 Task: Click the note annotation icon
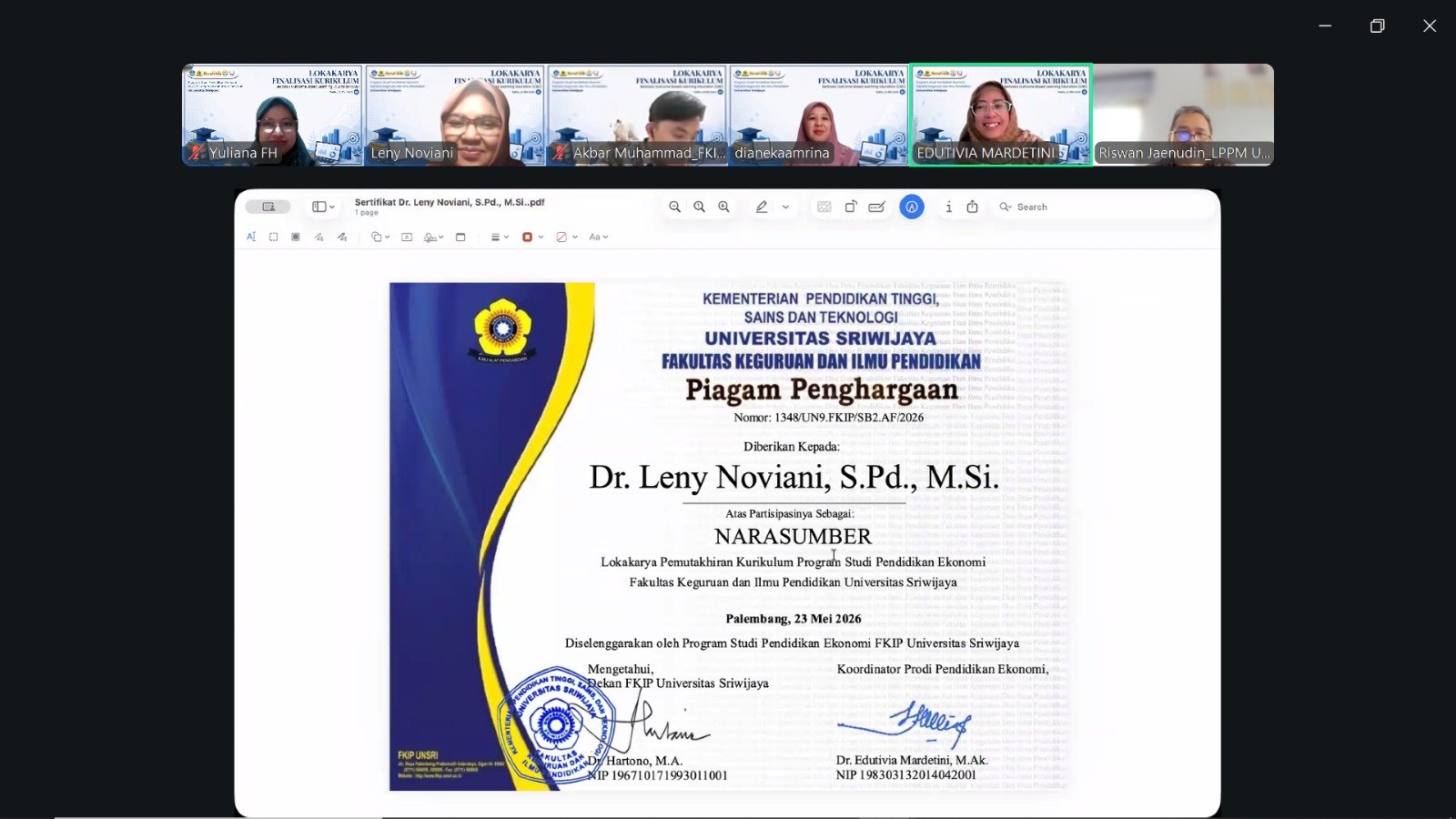(x=460, y=237)
